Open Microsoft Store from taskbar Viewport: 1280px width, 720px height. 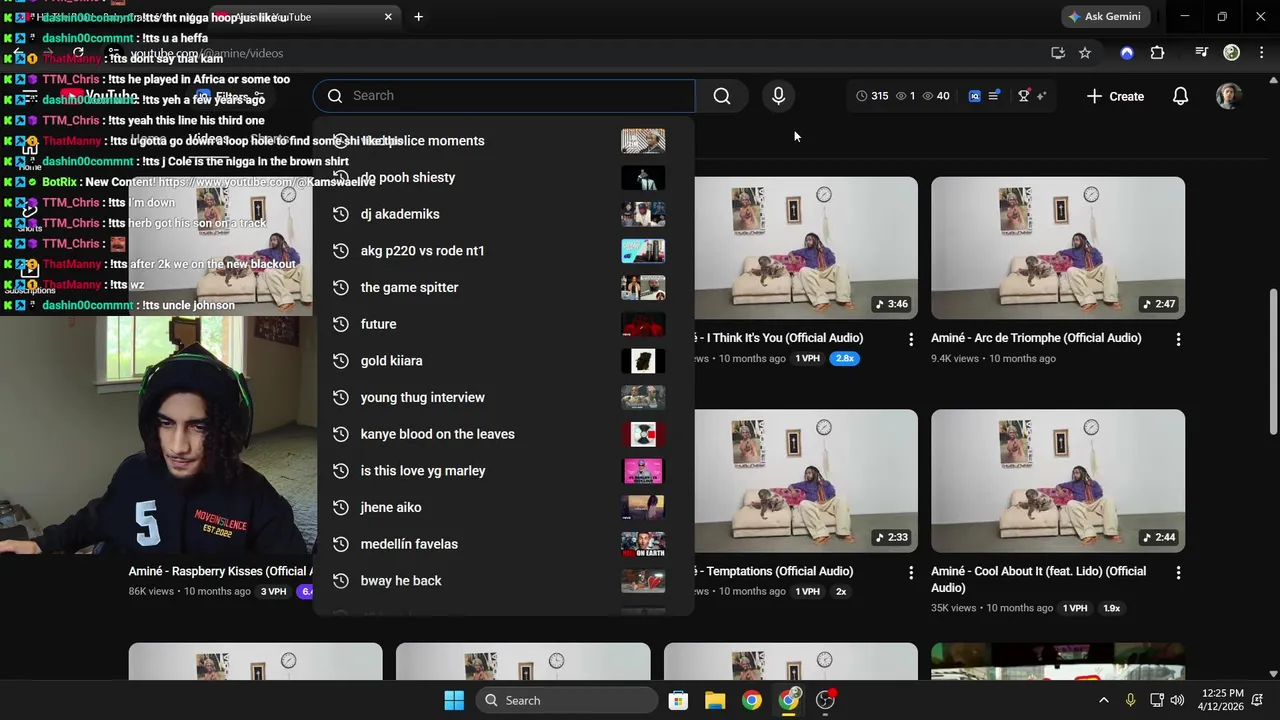pyautogui.click(x=678, y=700)
